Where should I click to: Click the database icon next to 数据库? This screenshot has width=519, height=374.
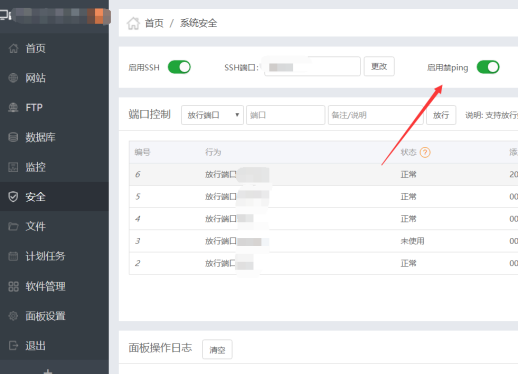pyautogui.click(x=13, y=137)
